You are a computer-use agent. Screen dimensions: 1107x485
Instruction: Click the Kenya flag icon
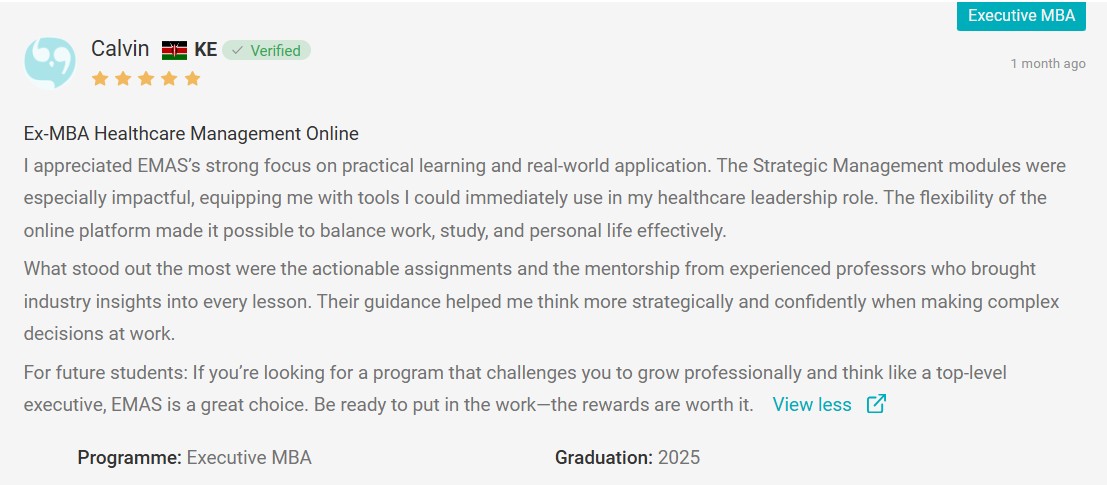(x=174, y=50)
